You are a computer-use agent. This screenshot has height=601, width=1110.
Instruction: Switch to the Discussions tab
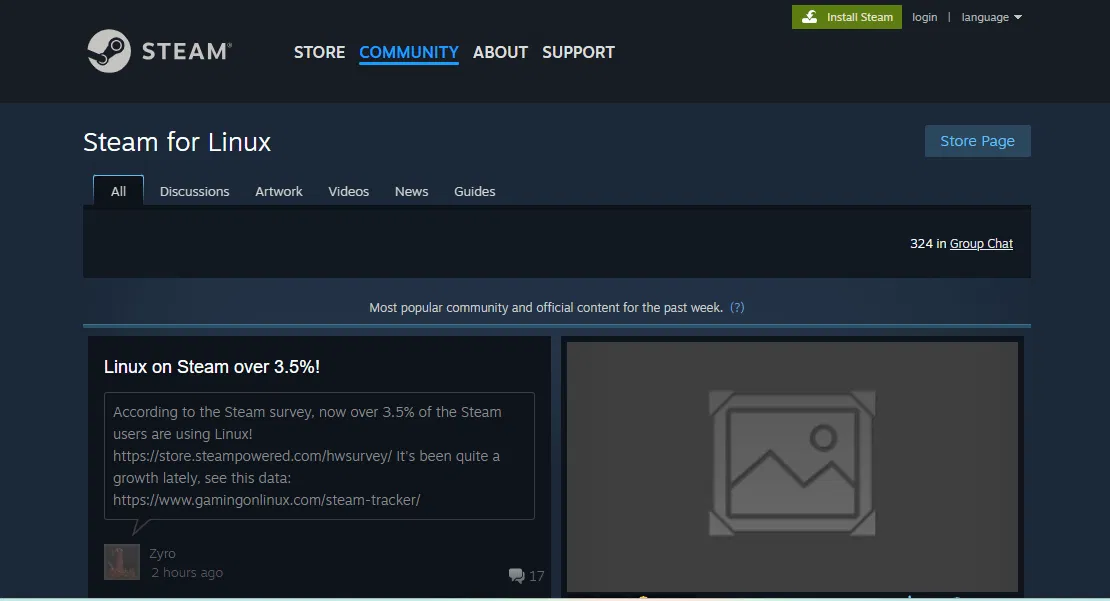point(194,191)
